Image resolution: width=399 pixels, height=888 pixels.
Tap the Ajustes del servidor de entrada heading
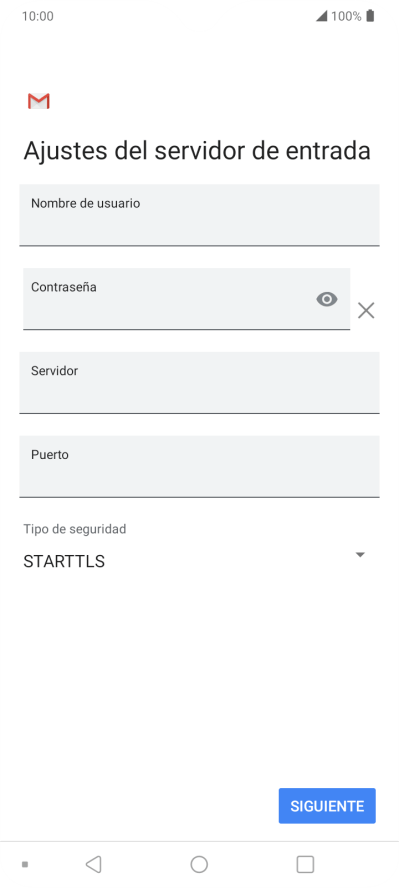point(197,151)
